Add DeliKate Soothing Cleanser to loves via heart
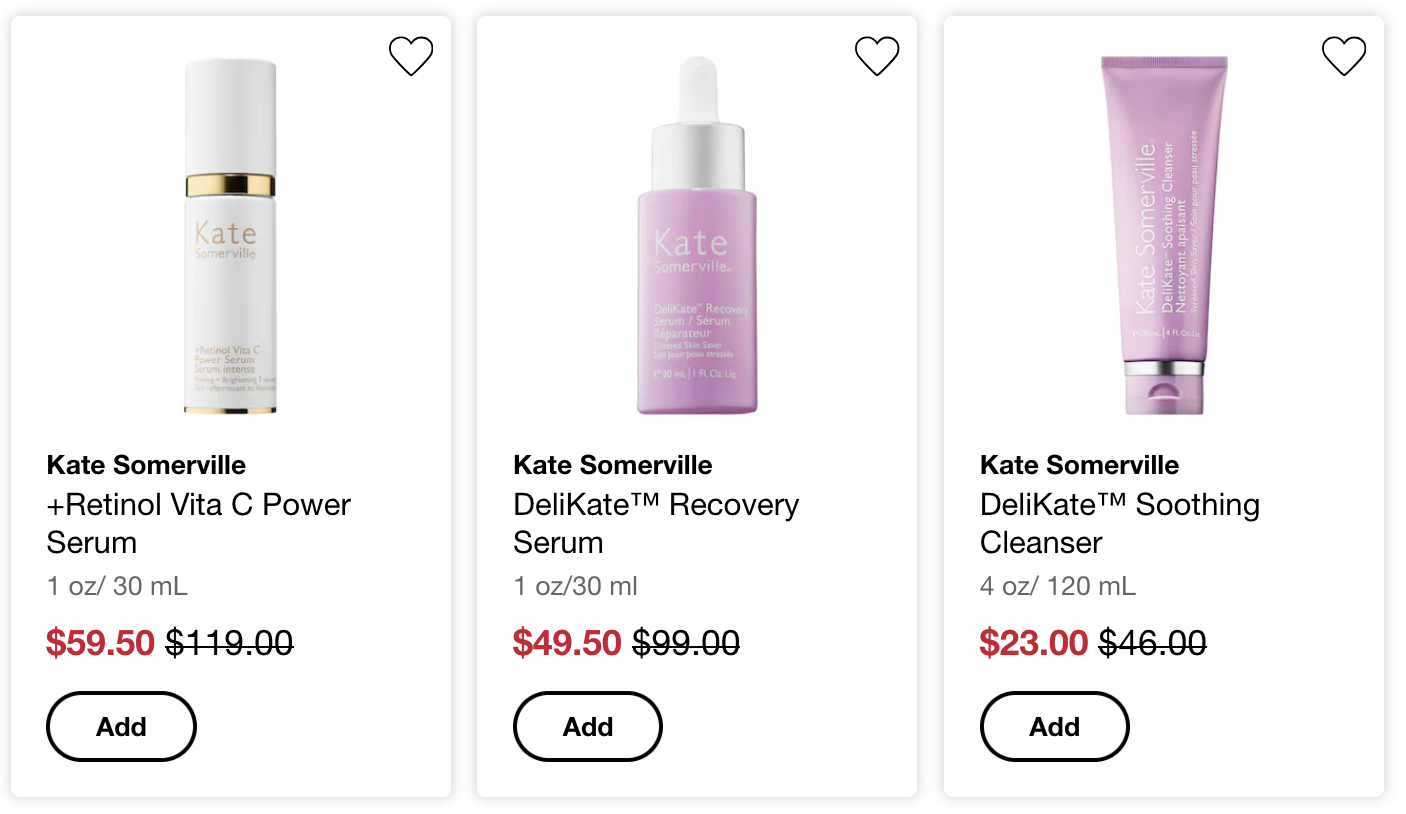Screen dimensions: 1406x814 point(1343,57)
